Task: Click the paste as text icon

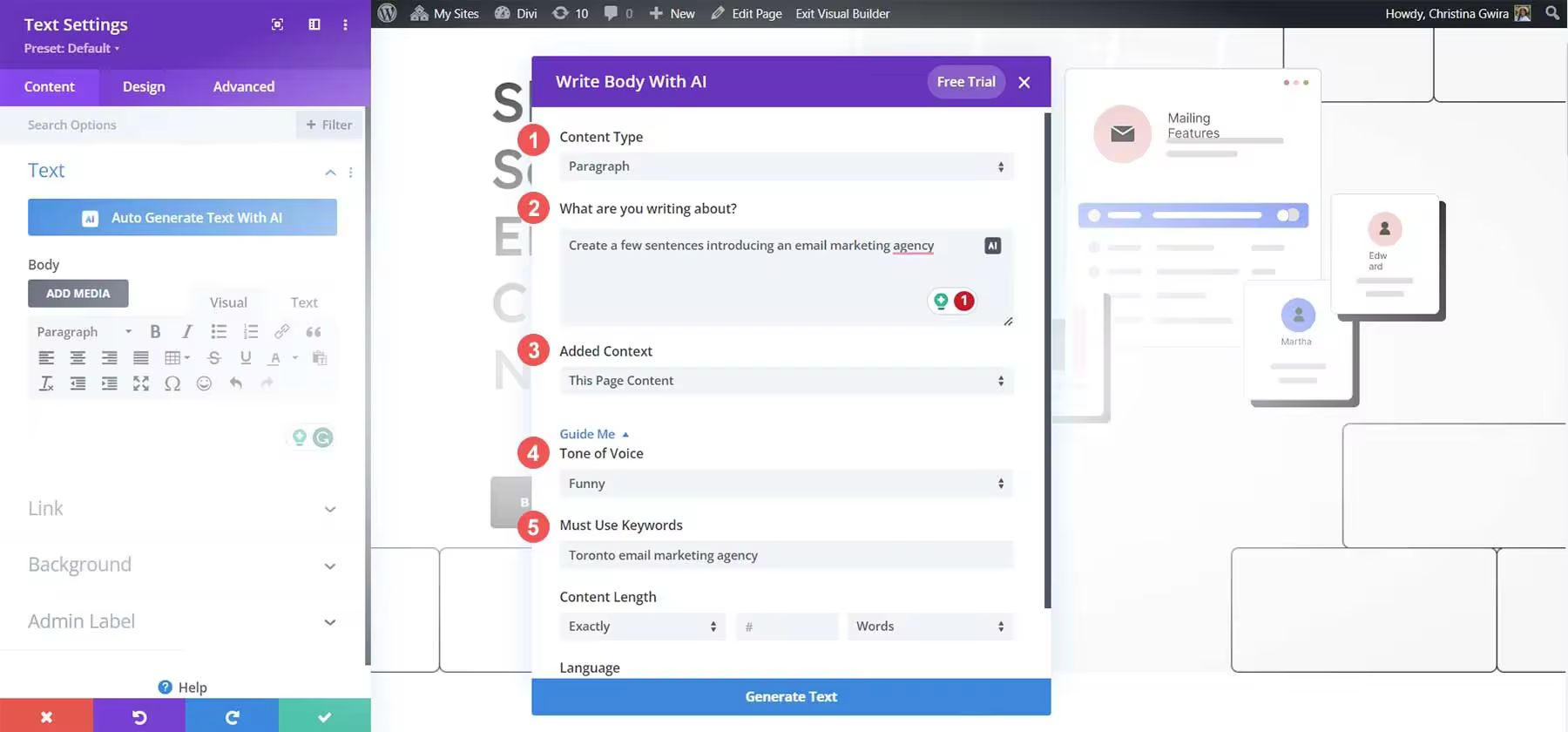Action: tap(320, 357)
